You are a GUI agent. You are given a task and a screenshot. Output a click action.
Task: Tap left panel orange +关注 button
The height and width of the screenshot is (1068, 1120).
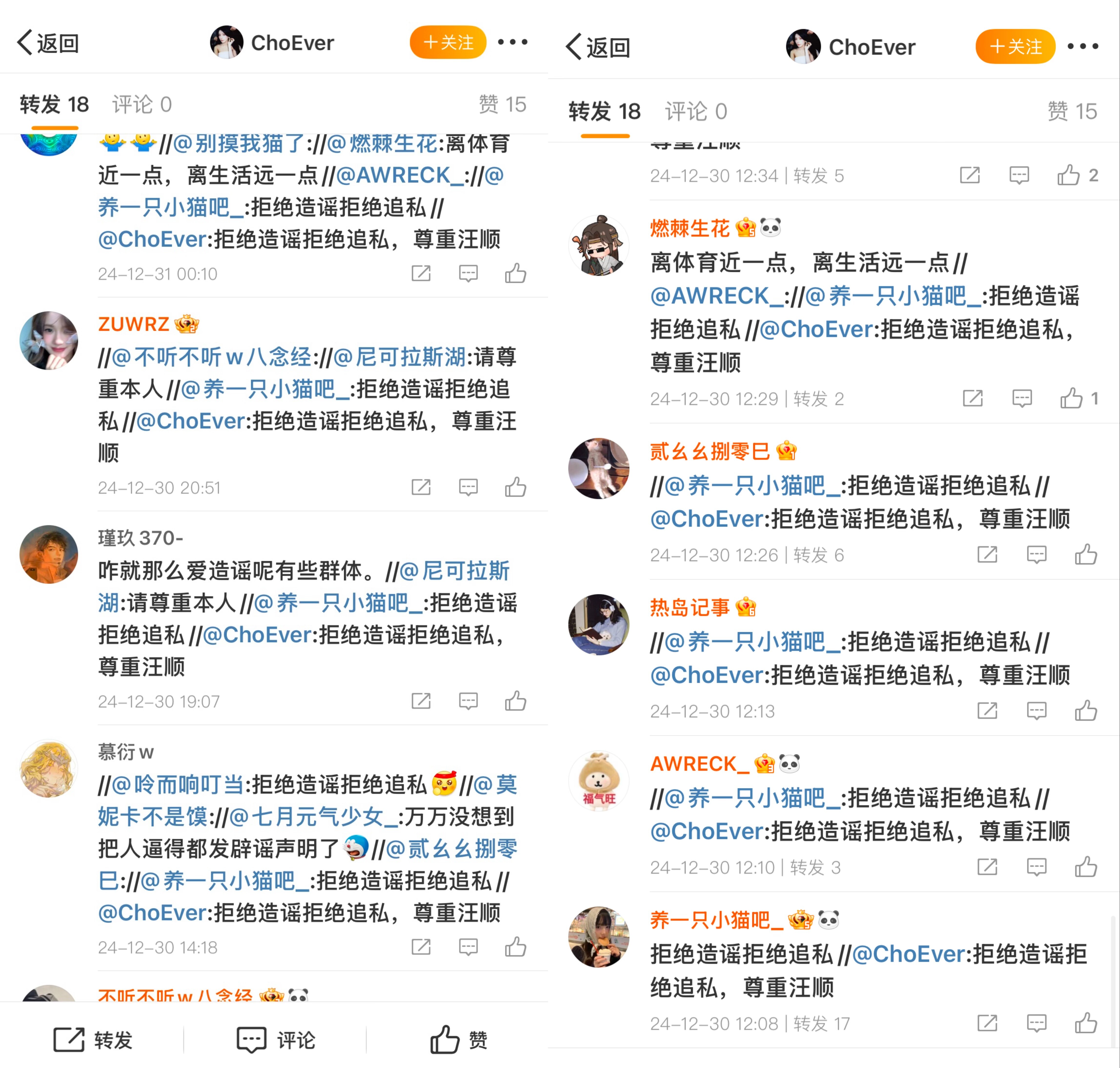click(448, 42)
